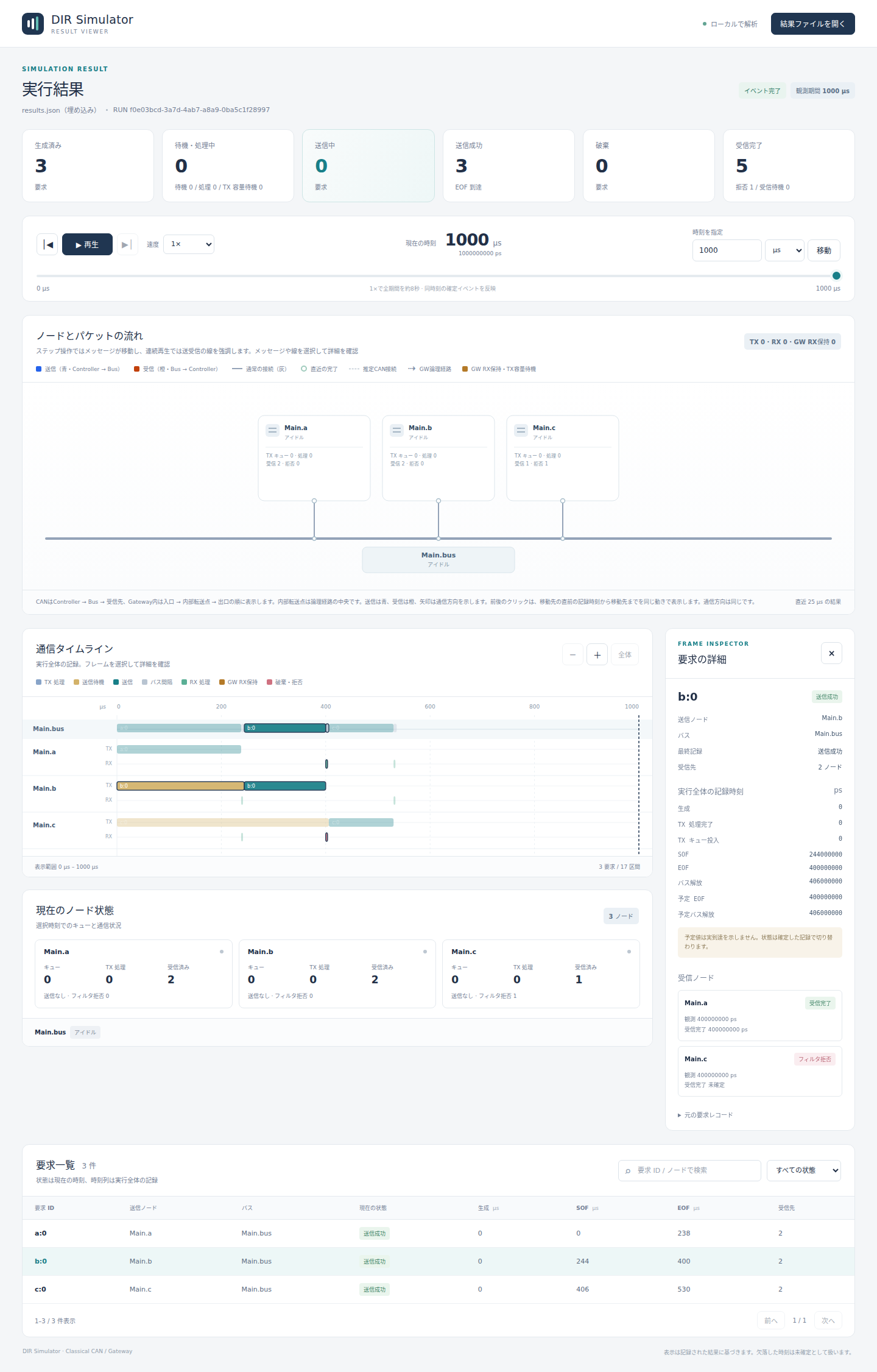Zoom in the timeline with plus icon
Image resolution: width=877 pixels, height=1372 pixels.
pos(597,654)
